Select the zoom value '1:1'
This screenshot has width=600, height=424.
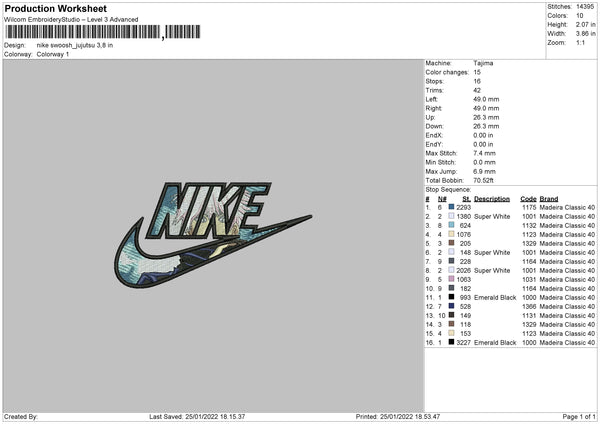coord(580,42)
